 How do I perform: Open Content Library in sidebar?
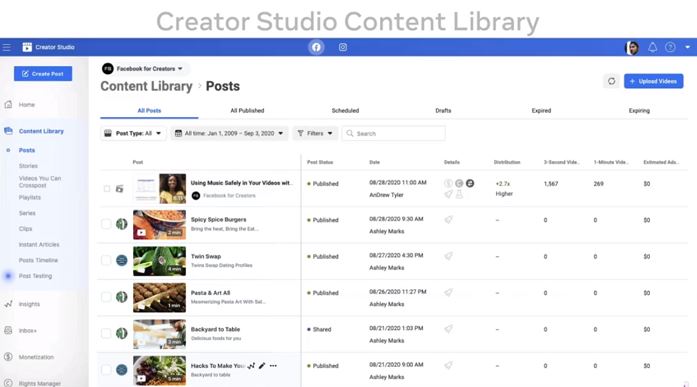coord(41,131)
